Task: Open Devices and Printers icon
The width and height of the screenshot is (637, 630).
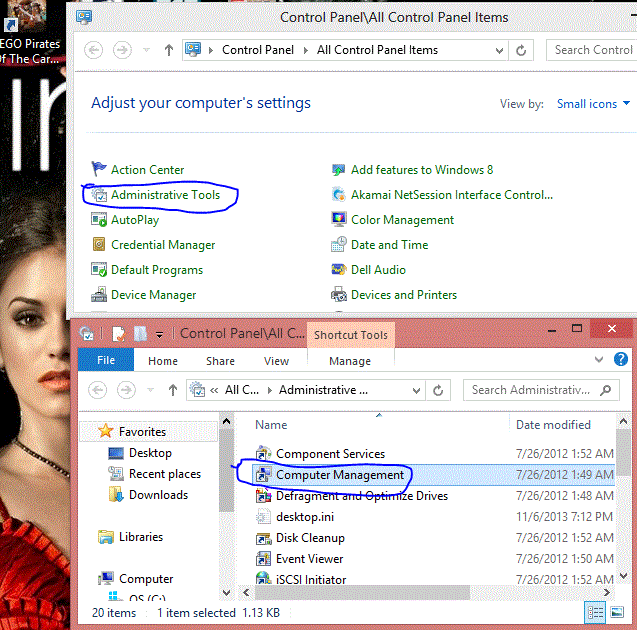Action: [x=338, y=294]
